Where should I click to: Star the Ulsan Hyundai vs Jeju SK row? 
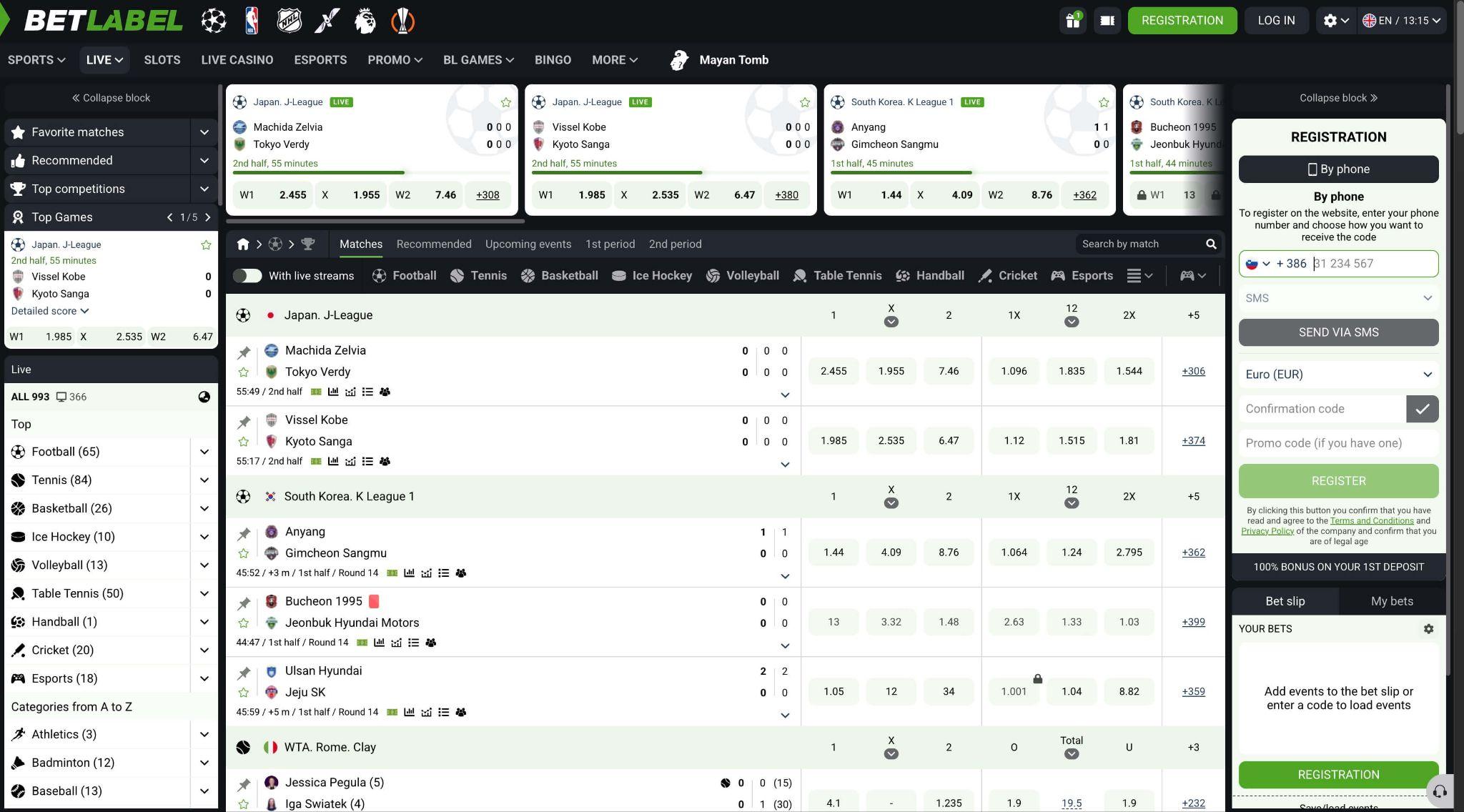244,693
